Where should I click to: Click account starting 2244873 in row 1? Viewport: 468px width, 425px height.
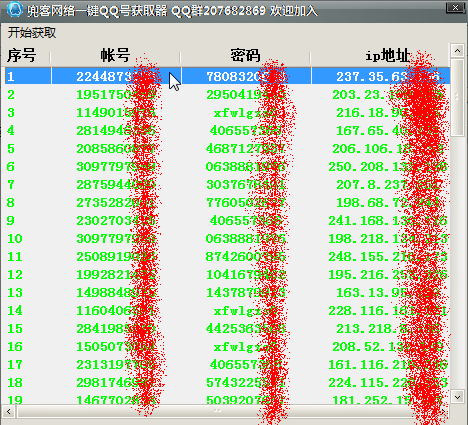[x=115, y=77]
